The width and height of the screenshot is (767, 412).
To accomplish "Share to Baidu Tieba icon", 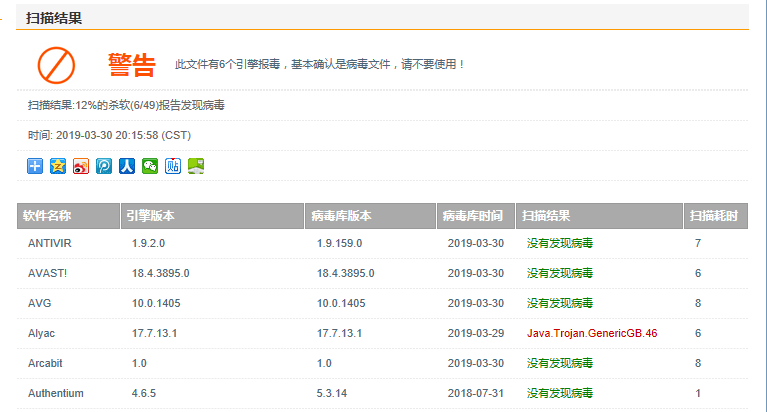I will click(173, 166).
